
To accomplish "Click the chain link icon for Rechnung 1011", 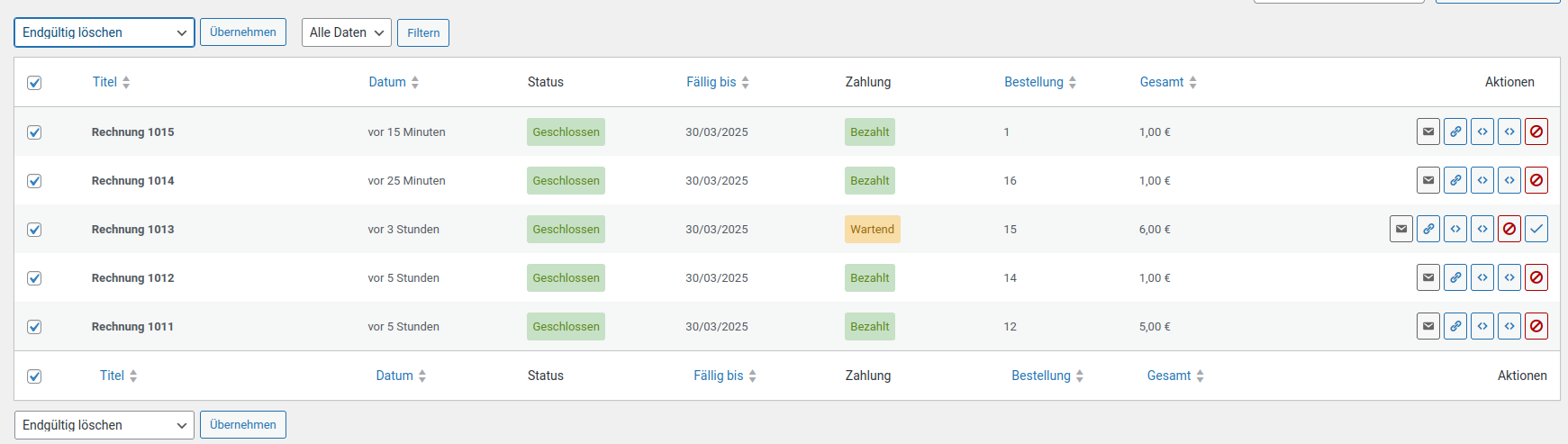I will [1455, 326].
